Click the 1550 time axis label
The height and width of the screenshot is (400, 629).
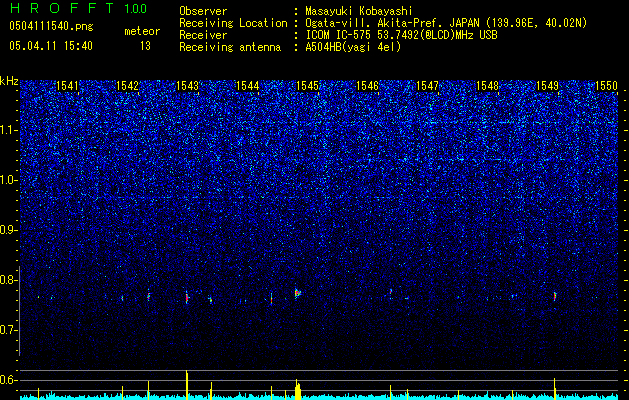[607, 85]
